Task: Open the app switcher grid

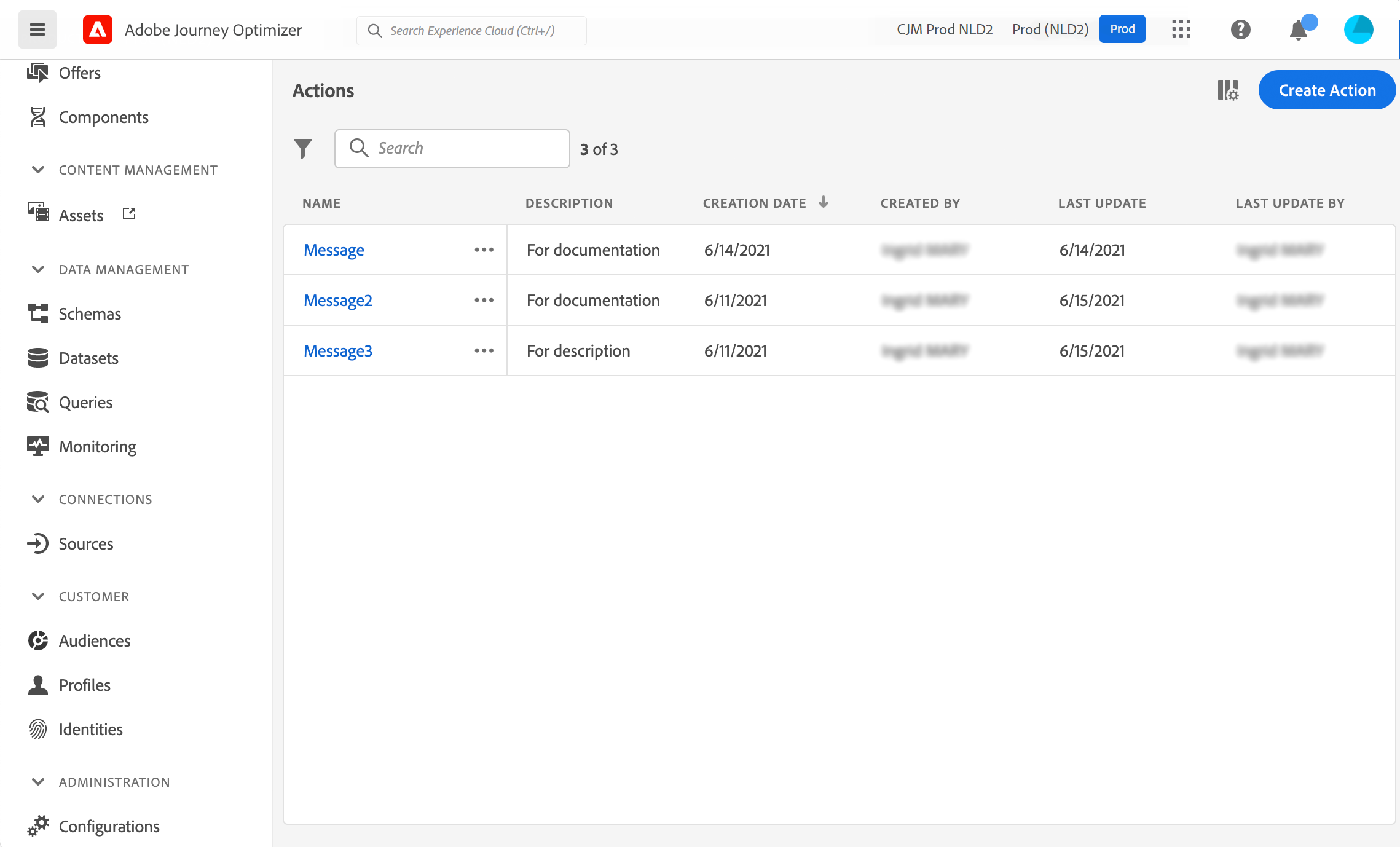Action: [x=1181, y=30]
